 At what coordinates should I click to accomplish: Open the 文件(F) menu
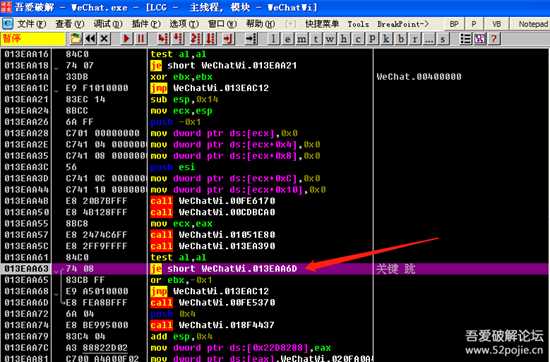[32, 24]
